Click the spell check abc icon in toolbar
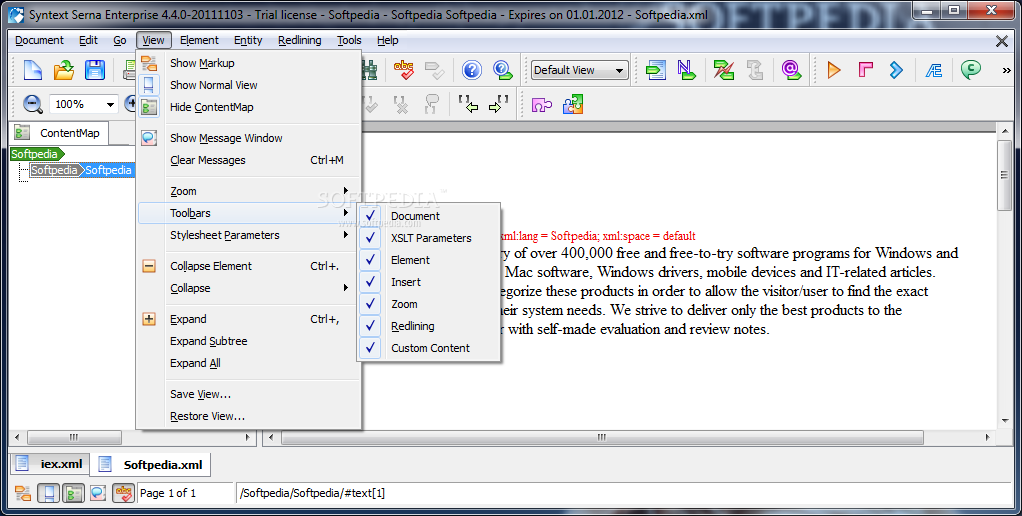This screenshot has width=1022, height=516. tap(404, 70)
